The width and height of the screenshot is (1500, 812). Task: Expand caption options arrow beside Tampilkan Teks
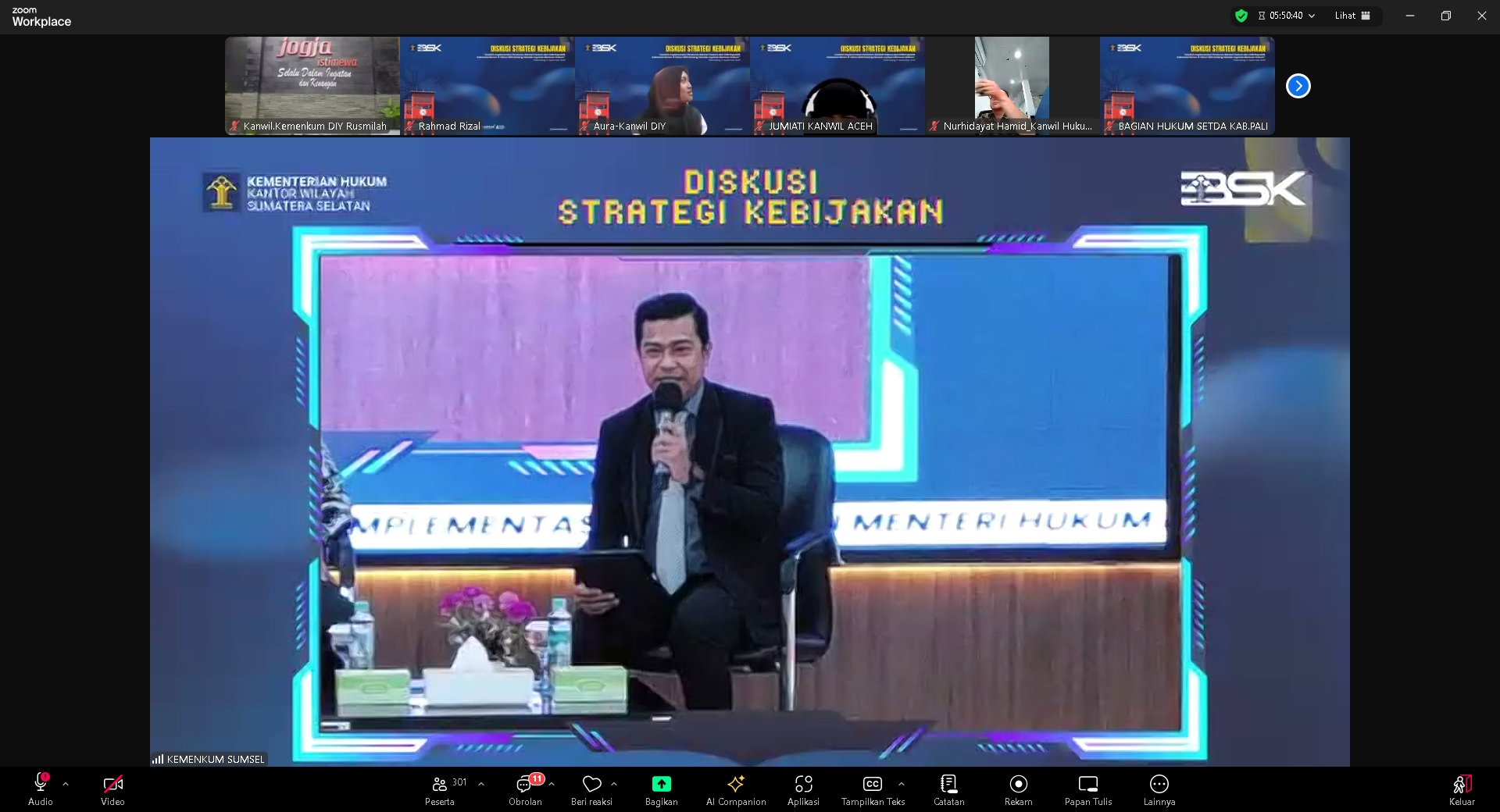tap(902, 784)
